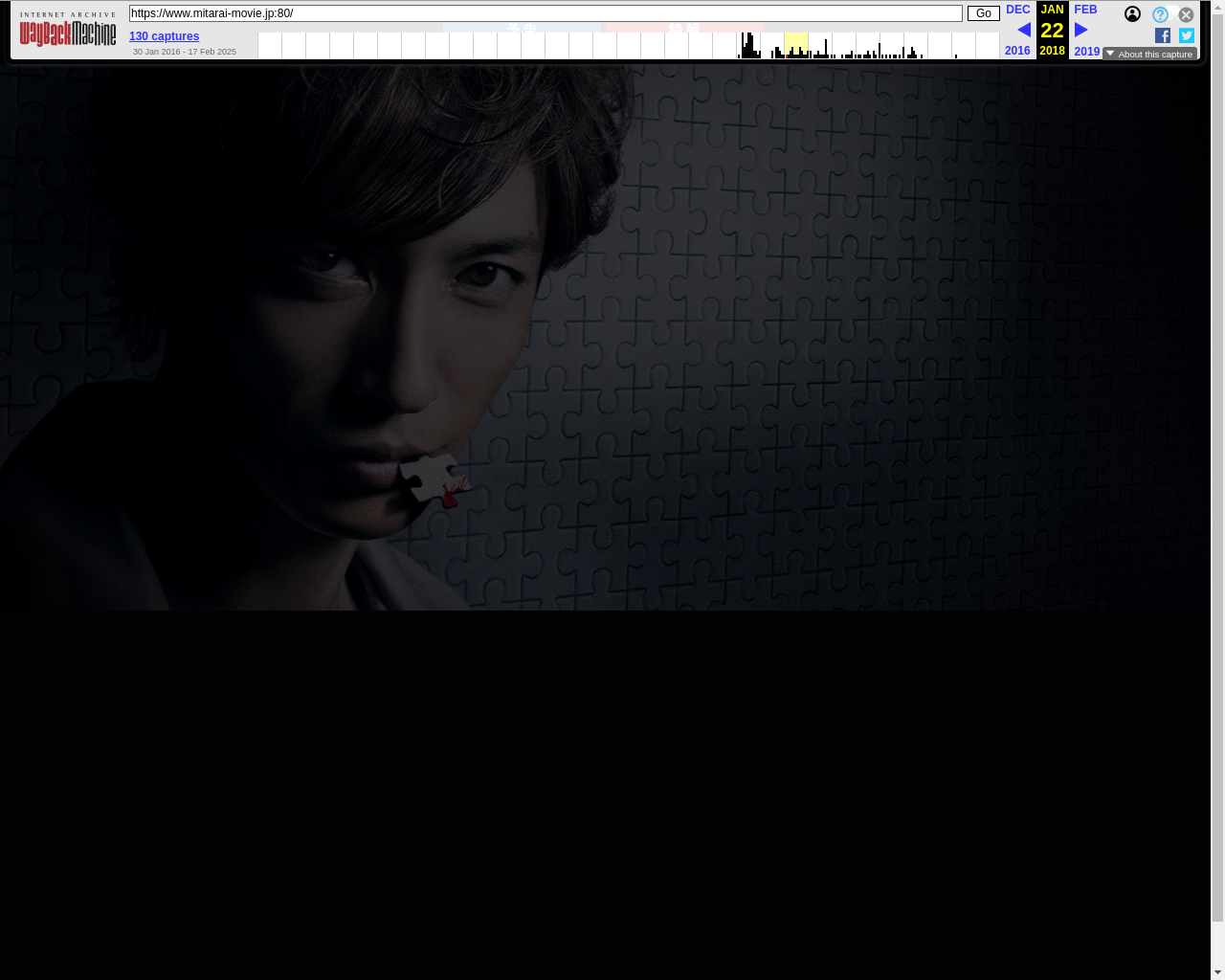Open the user account icon
Screen dimensions: 1225x980
[1132, 14]
